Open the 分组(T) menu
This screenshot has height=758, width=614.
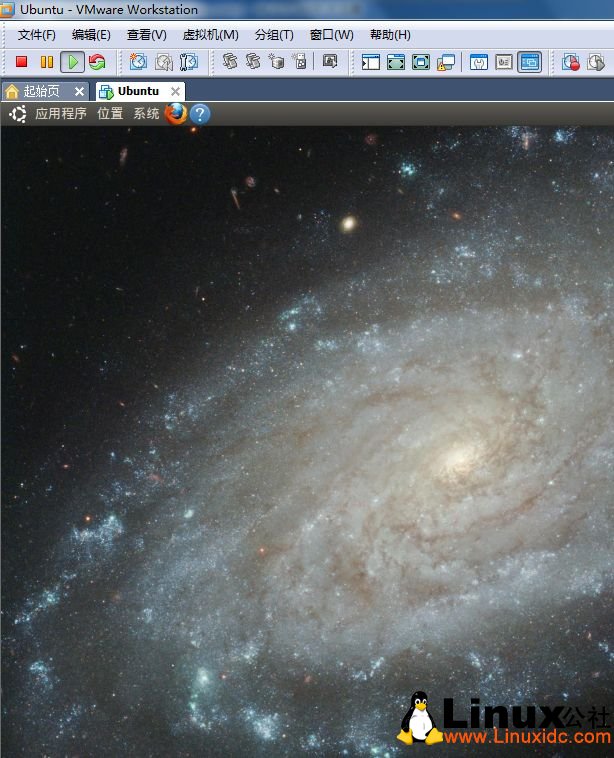274,35
